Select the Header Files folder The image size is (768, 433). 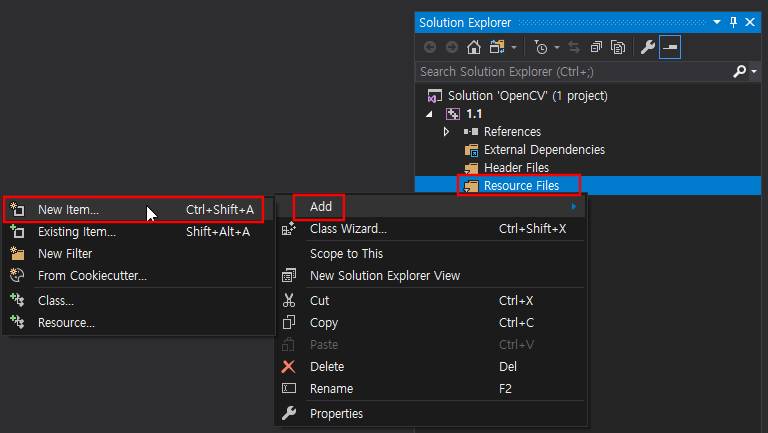(515, 168)
